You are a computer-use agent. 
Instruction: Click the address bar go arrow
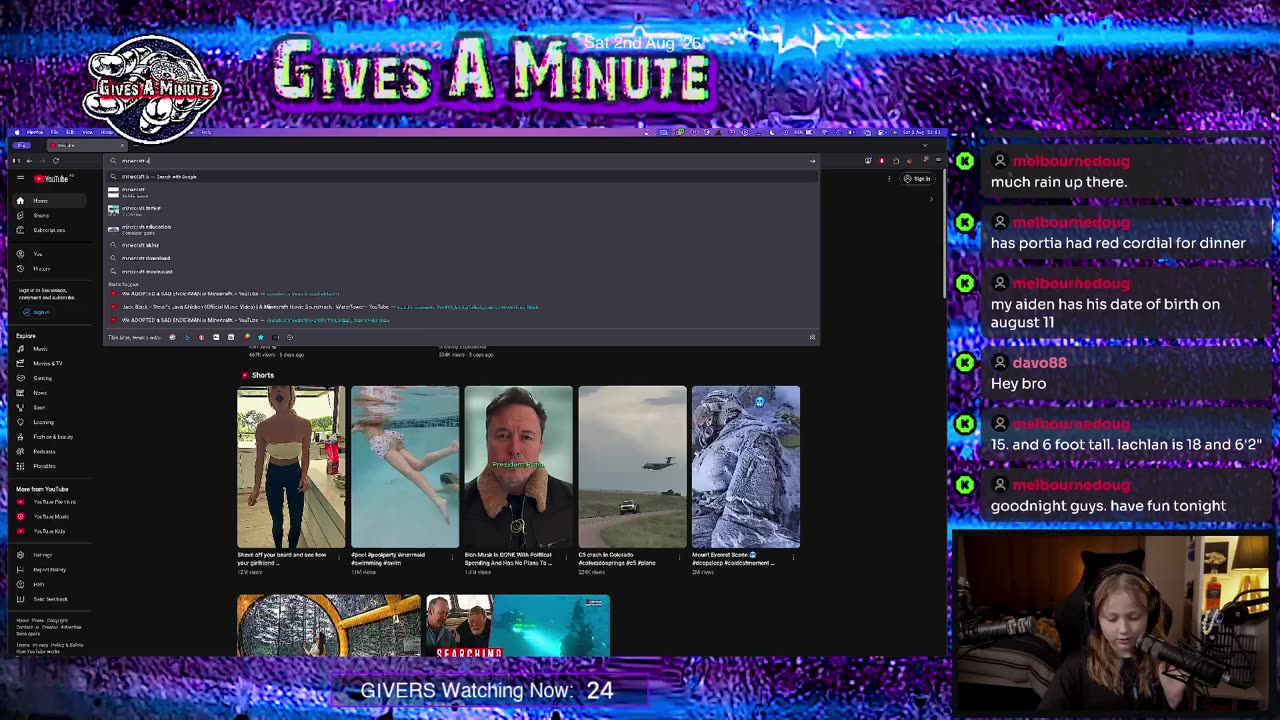tap(812, 161)
